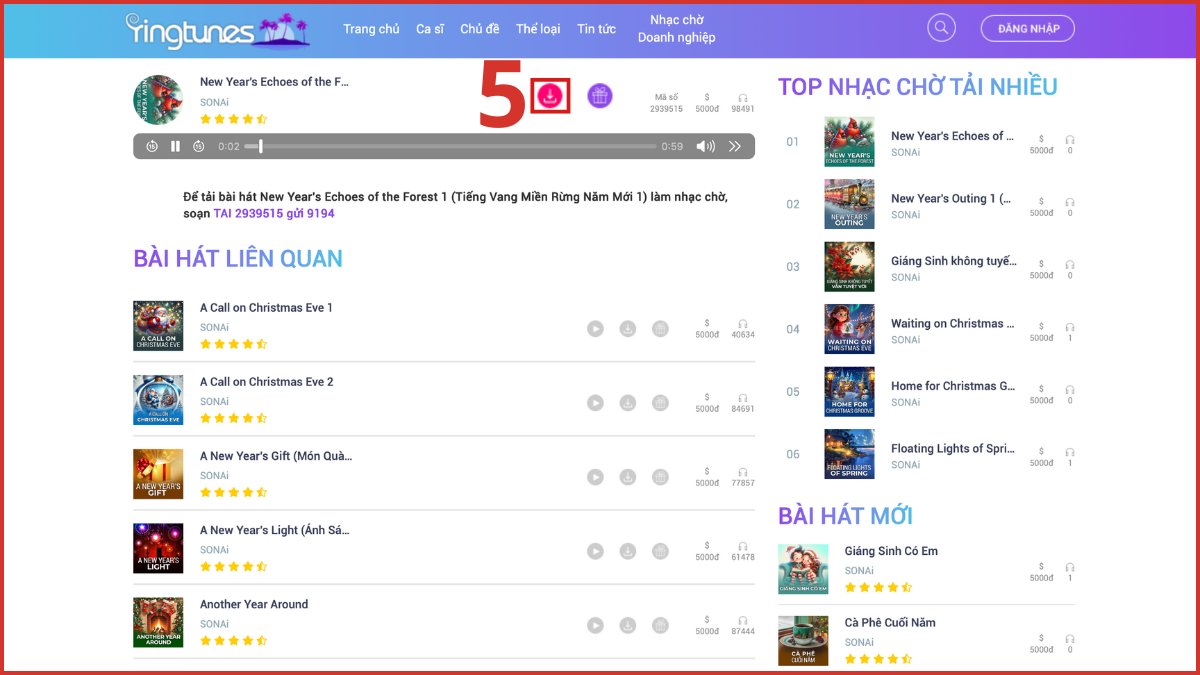Play the song A Call on Christmas Eve 1
Image resolution: width=1200 pixels, height=675 pixels.
point(595,328)
